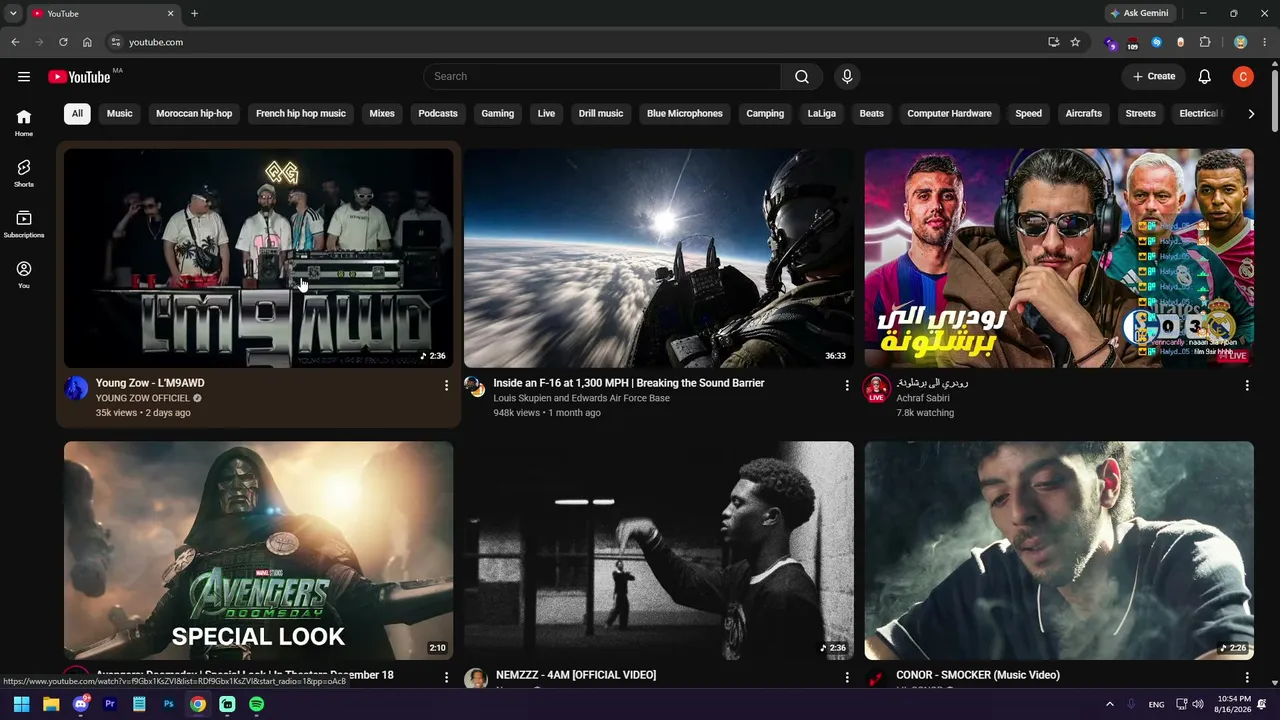Open Subscriptions in the sidebar
The width and height of the screenshot is (1280, 720).
[24, 225]
